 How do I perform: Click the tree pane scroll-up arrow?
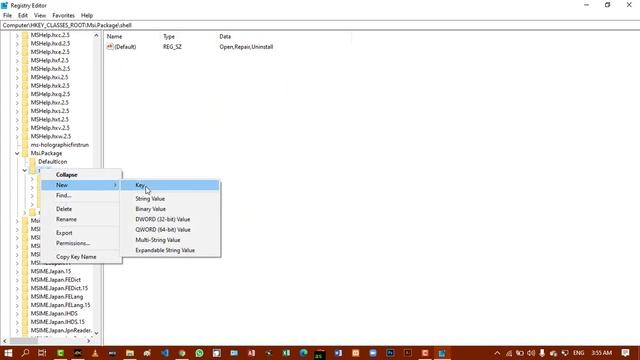[x=96, y=36]
